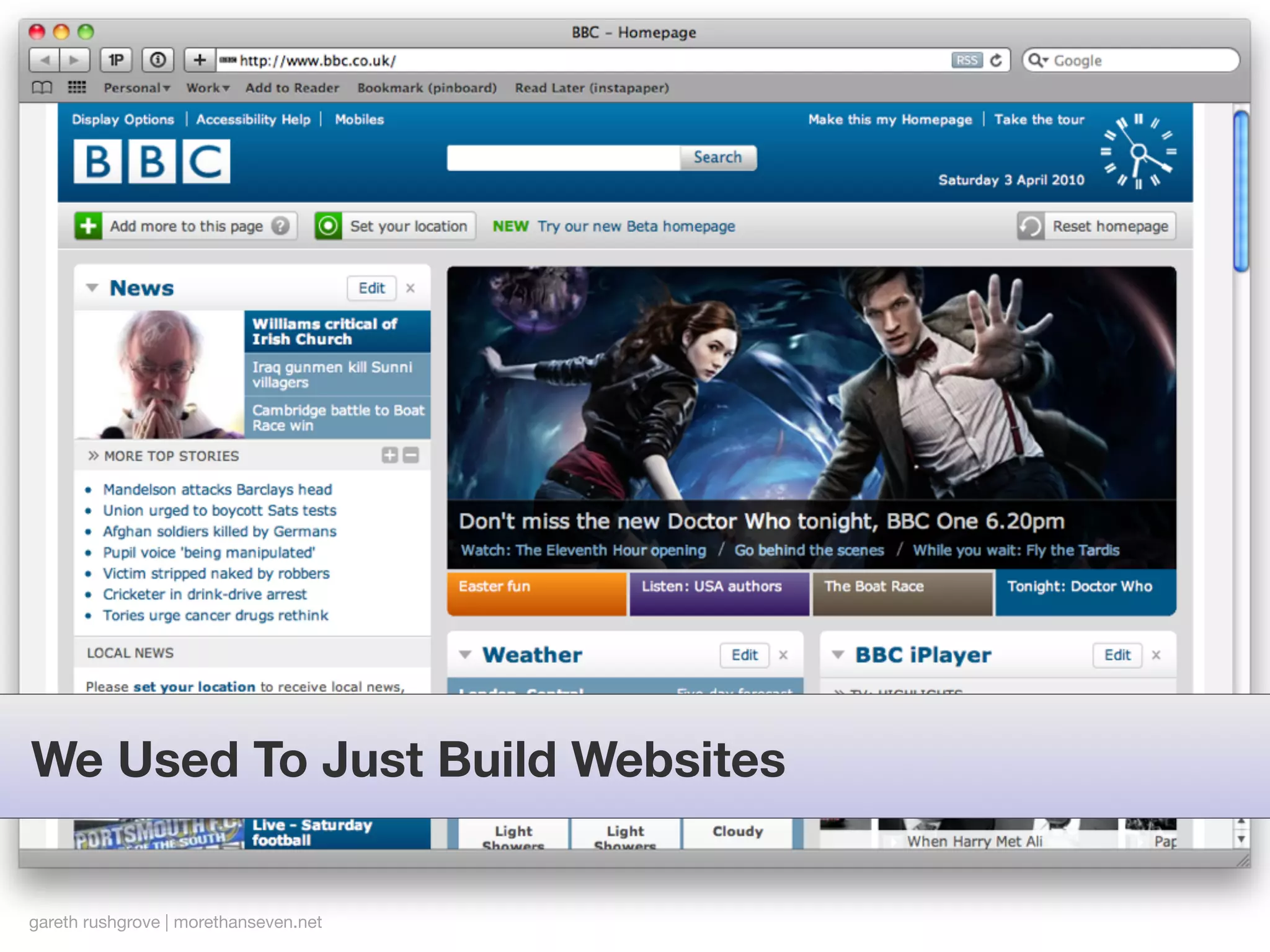Try our new Beta homepage link

[x=636, y=226]
